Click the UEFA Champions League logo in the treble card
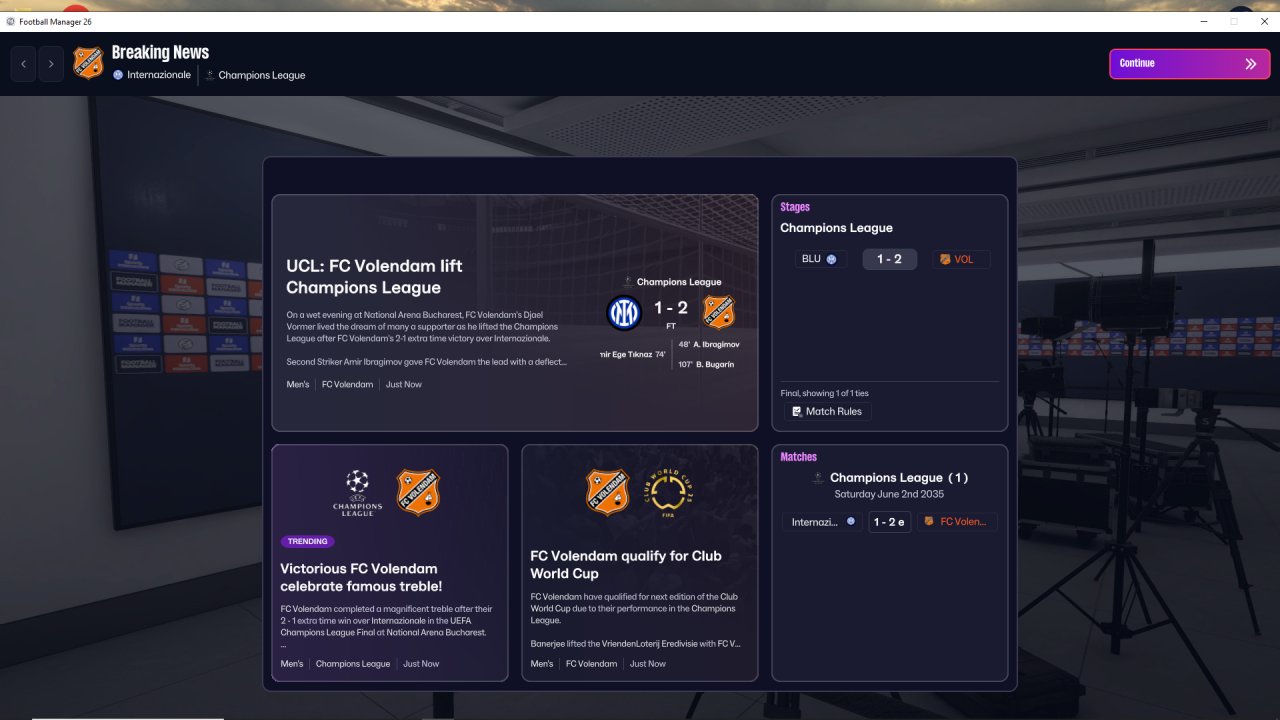 click(x=357, y=492)
